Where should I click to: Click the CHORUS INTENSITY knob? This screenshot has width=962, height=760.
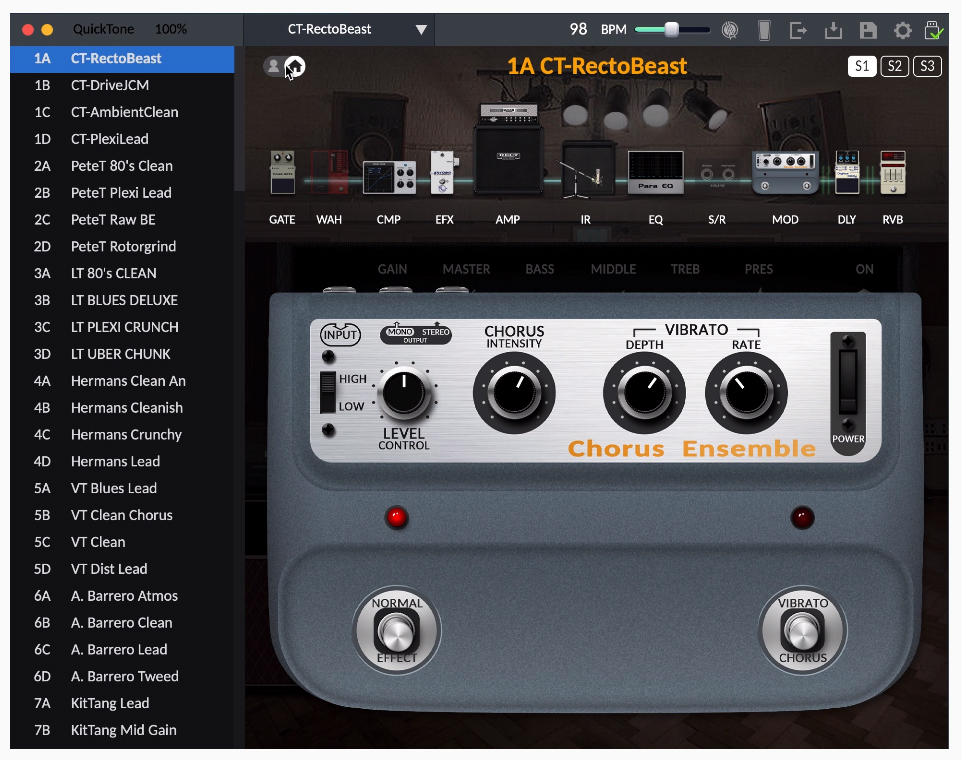point(514,393)
